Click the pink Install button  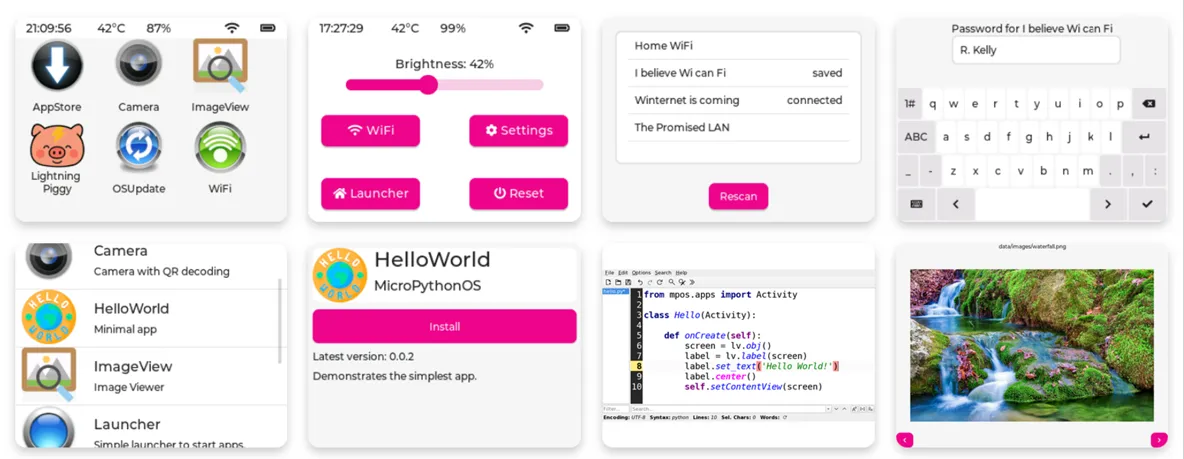pos(444,326)
